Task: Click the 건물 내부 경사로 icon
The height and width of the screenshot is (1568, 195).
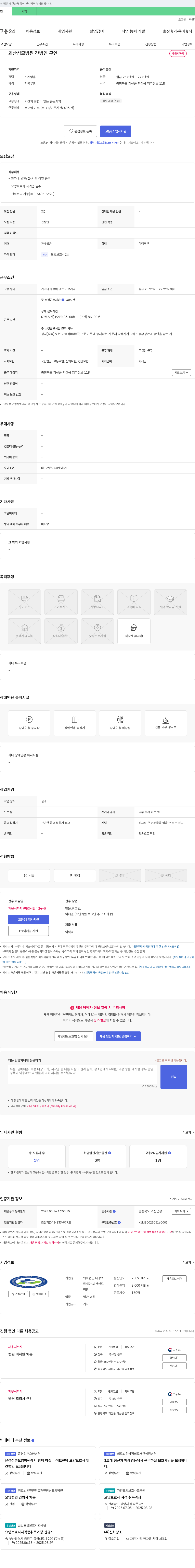Action: [x=166, y=723]
